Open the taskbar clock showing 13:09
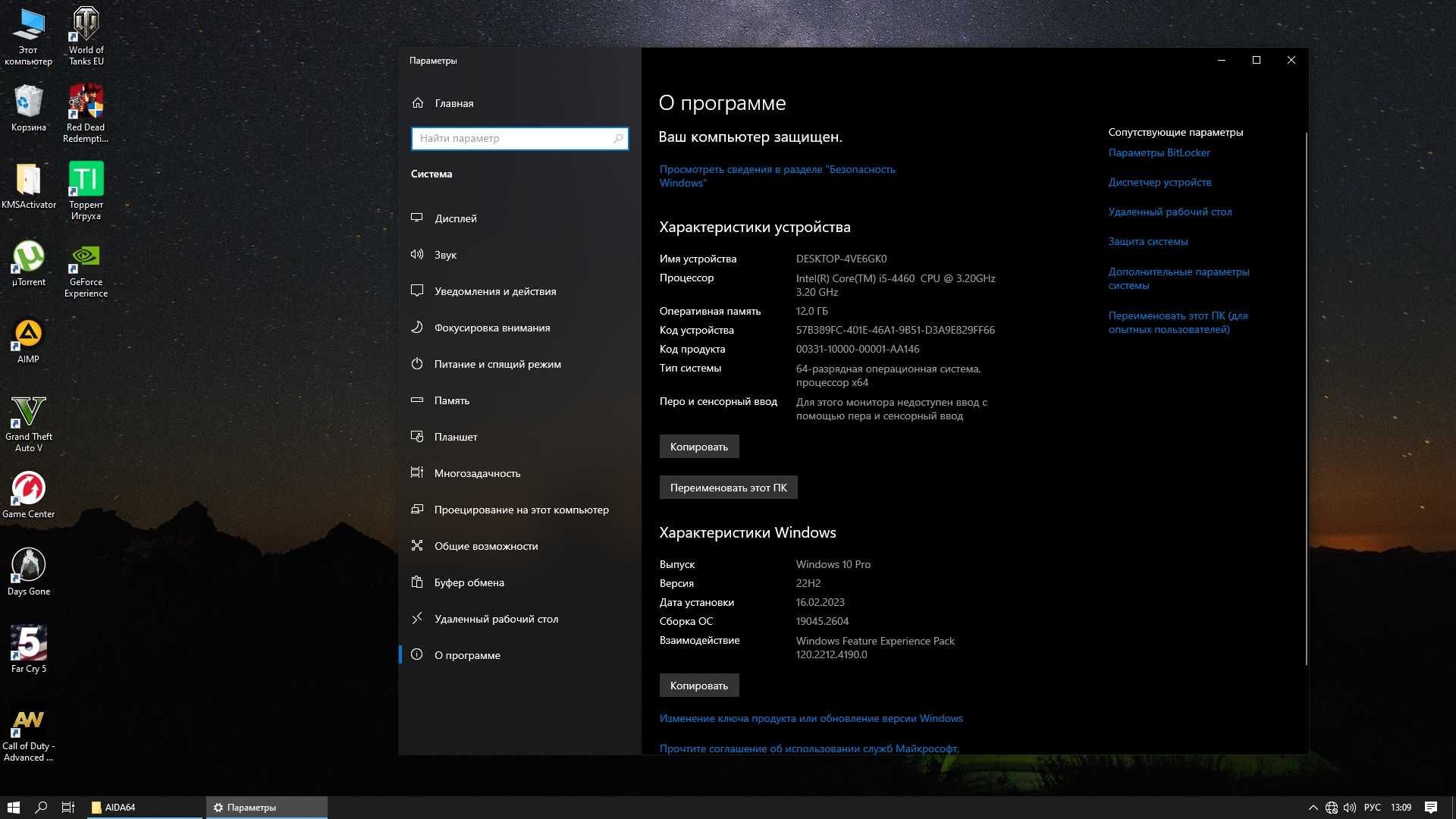1456x819 pixels. [x=1401, y=808]
